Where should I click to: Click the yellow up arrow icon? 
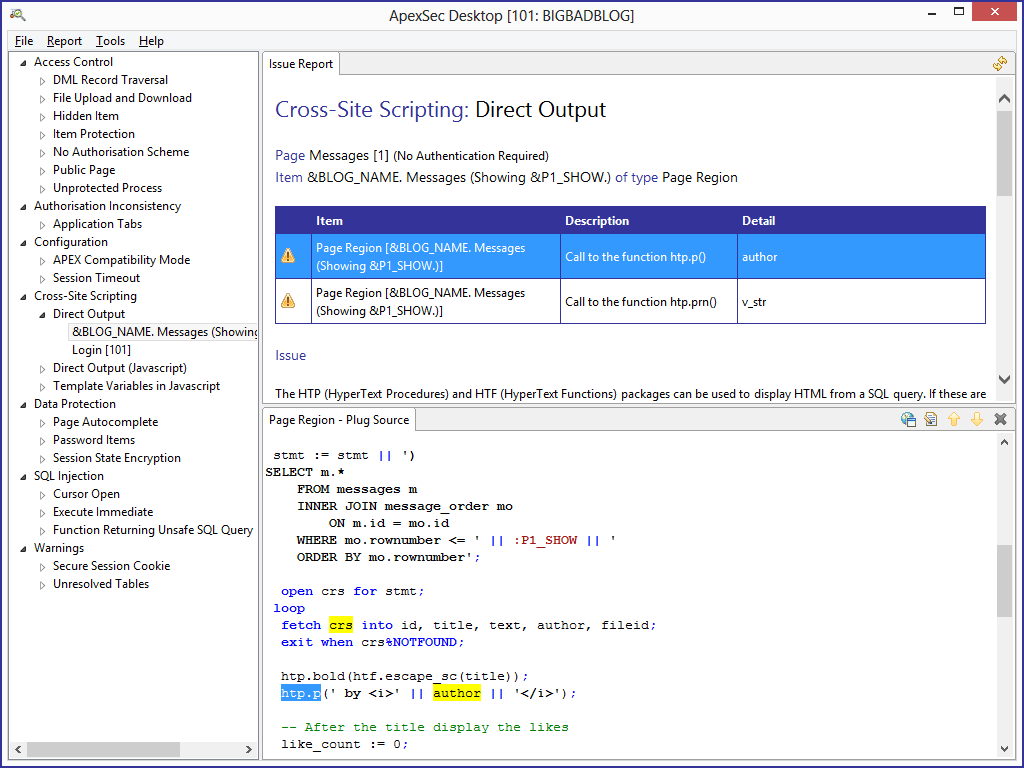(954, 420)
